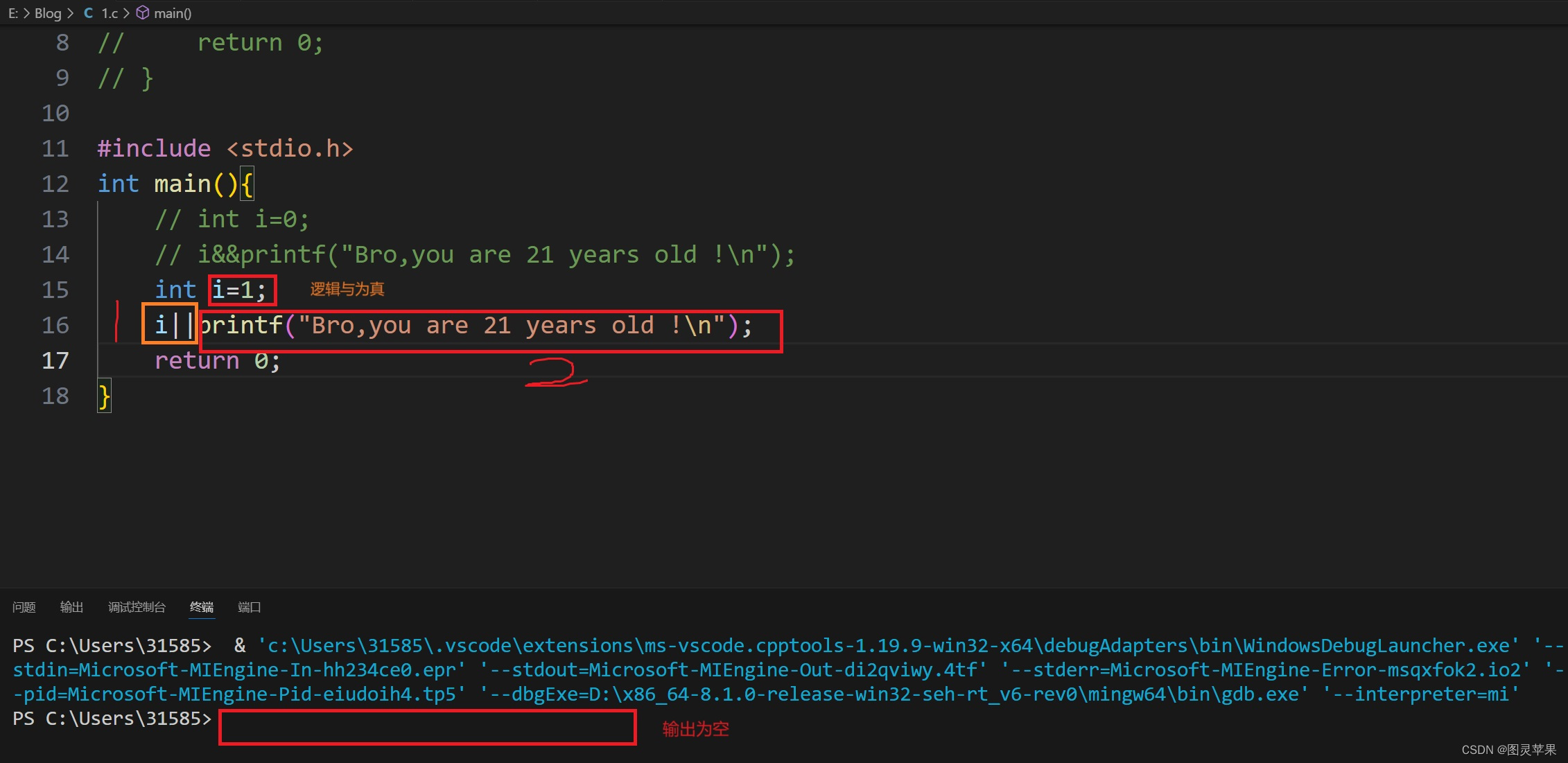Click the #include <stdio.h> line
The width and height of the screenshot is (1568, 763).
pos(225,148)
